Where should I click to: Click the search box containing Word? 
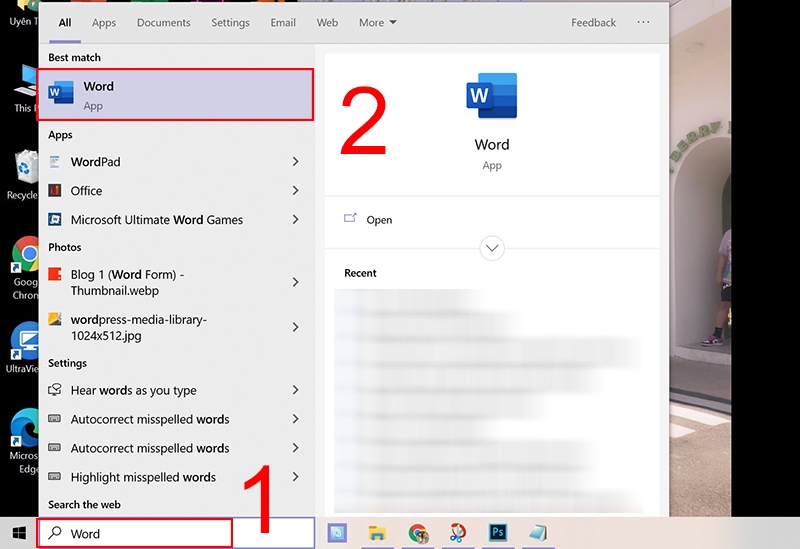[x=135, y=533]
